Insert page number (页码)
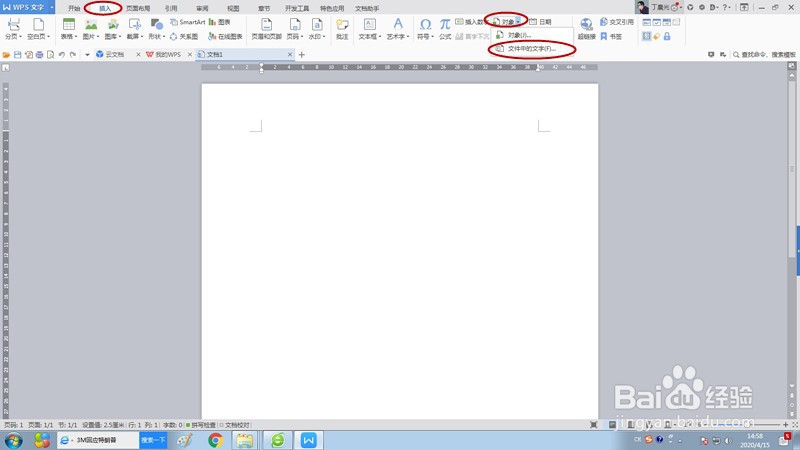 tap(294, 29)
